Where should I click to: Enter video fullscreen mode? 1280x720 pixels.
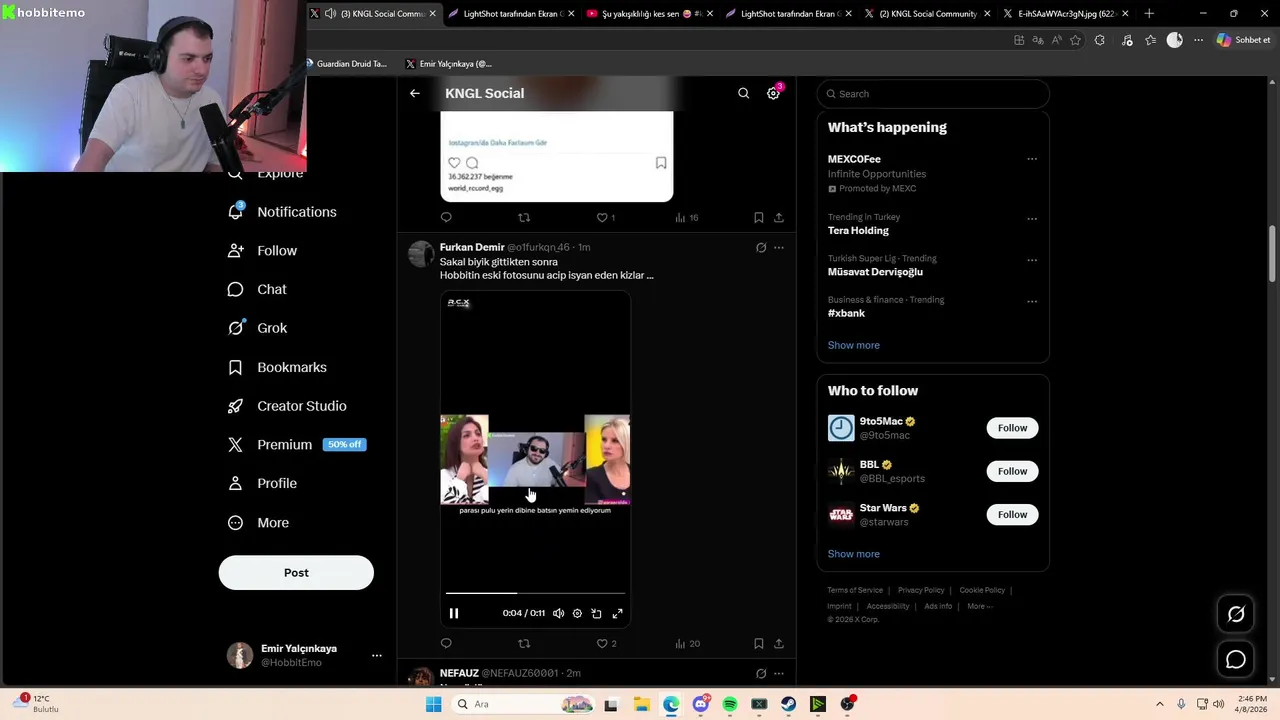tap(617, 613)
